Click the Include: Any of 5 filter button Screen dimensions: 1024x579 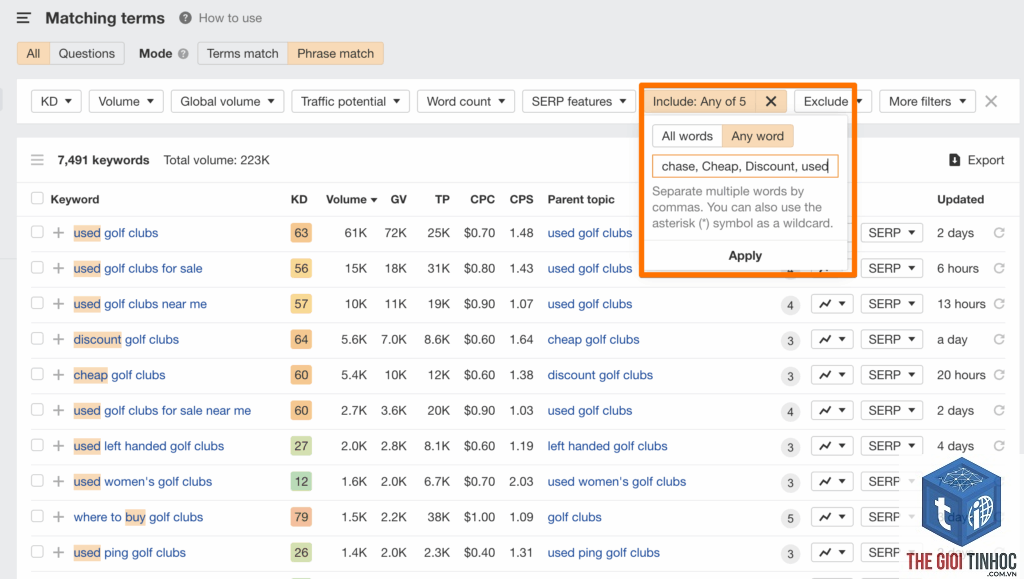coord(699,101)
